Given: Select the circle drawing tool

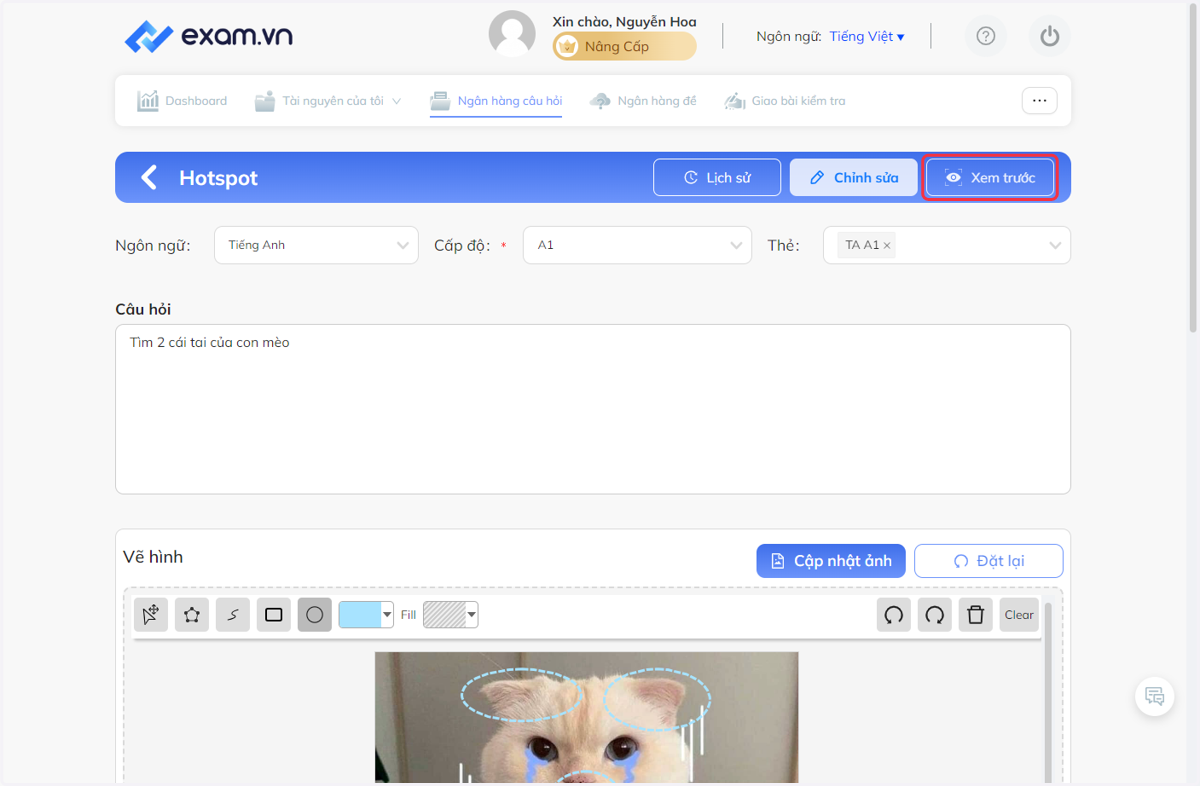Looking at the screenshot, I should (x=315, y=615).
